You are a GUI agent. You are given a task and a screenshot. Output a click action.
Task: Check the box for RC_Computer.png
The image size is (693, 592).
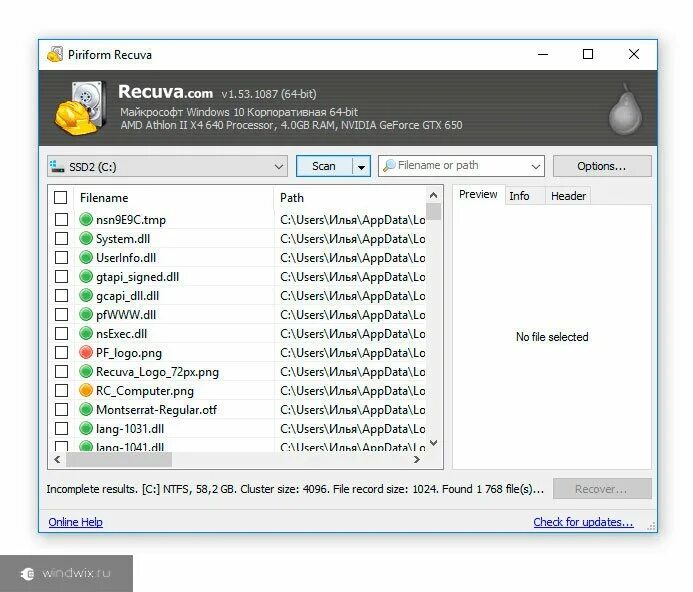point(61,390)
